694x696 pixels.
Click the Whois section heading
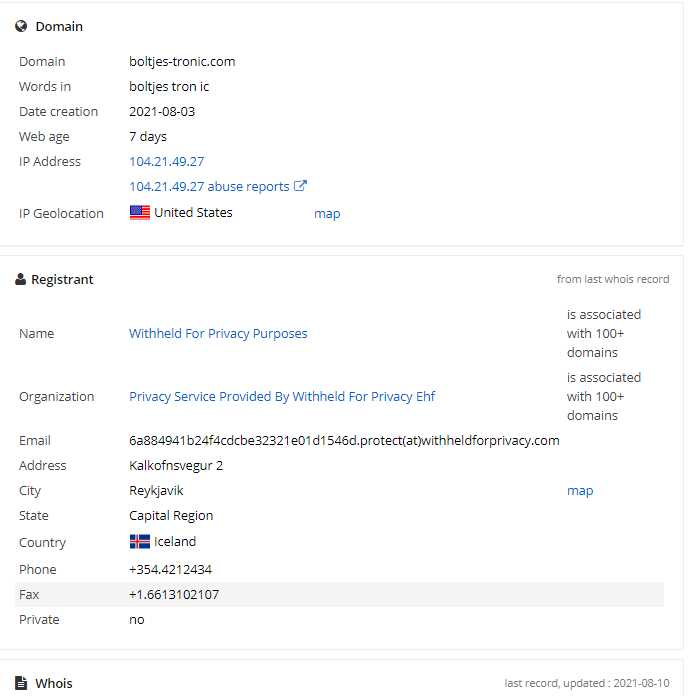(54, 683)
